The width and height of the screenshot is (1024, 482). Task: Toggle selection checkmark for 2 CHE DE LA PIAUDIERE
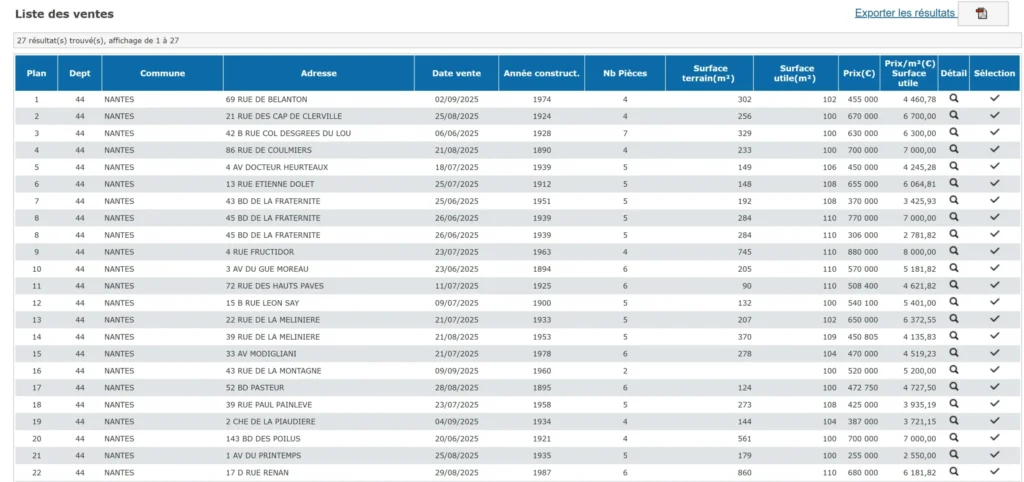coord(995,421)
